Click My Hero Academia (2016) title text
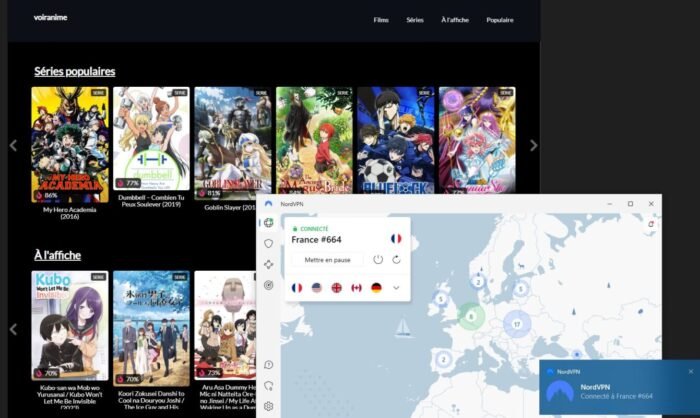Viewport: 700px width, 418px height. click(x=70, y=213)
